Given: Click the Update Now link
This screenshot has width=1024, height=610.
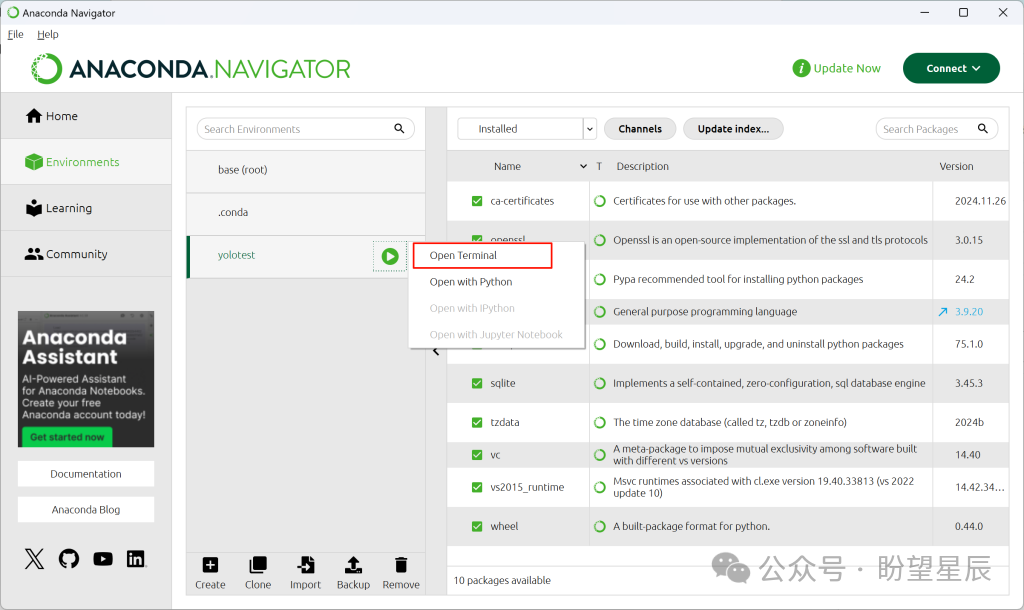Looking at the screenshot, I should point(847,69).
